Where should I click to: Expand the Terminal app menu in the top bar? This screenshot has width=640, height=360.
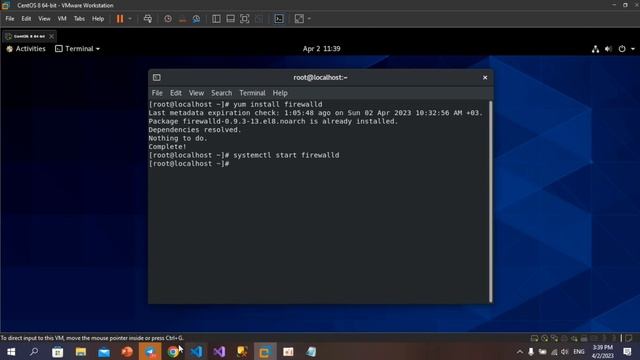tap(77, 49)
